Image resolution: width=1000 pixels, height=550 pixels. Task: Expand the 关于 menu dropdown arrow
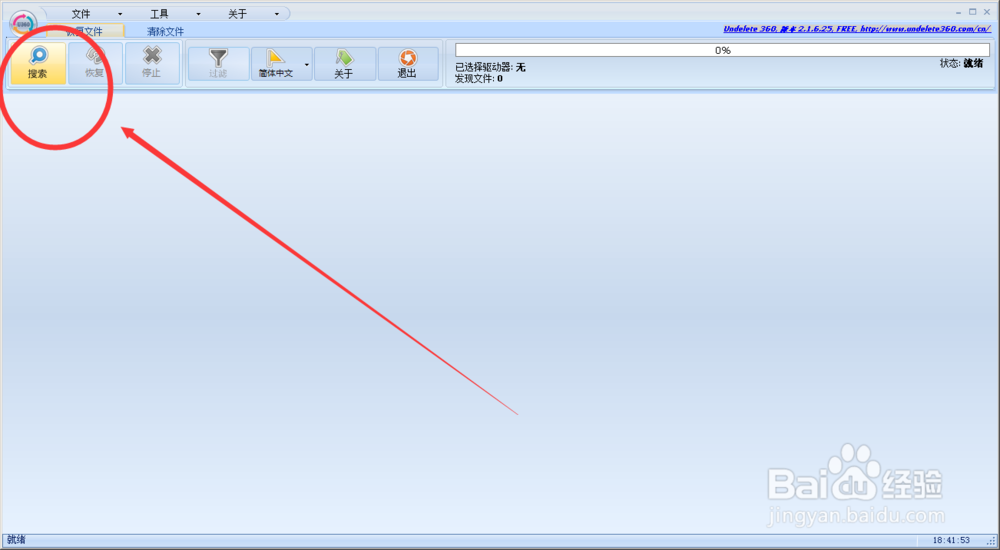click(x=277, y=14)
